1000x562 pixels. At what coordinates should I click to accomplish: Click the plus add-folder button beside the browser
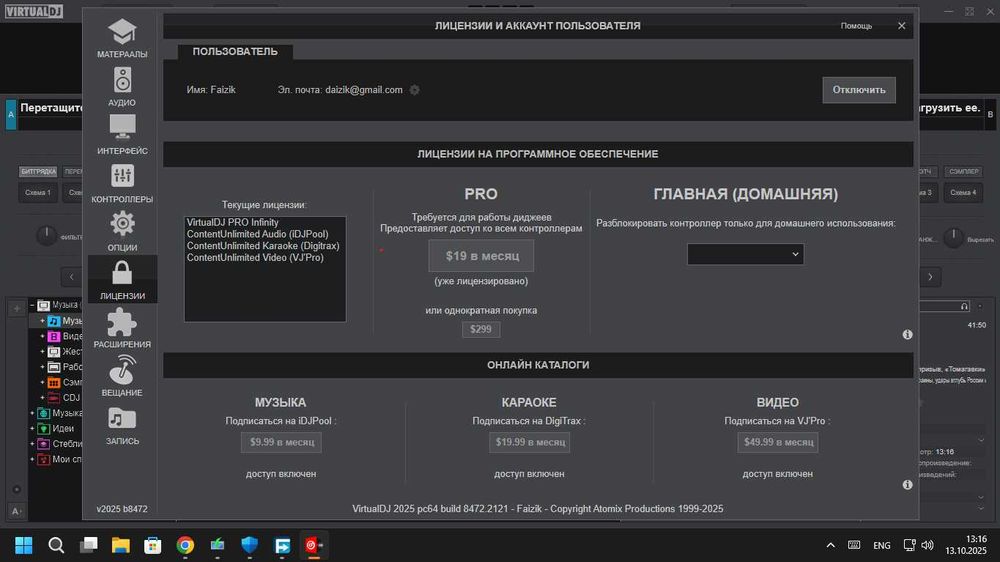click(x=17, y=309)
